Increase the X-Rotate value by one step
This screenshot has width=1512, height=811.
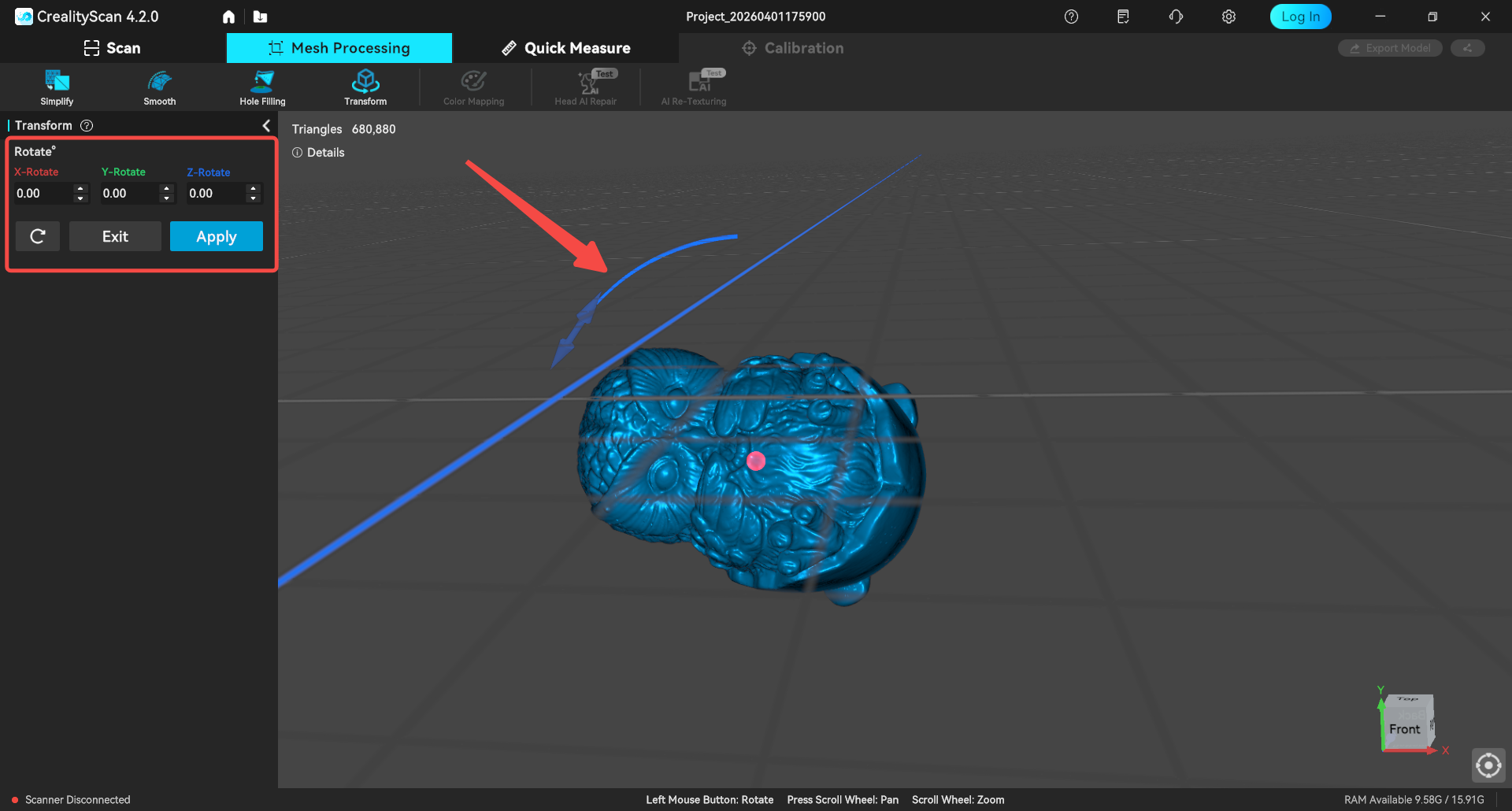pyautogui.click(x=80, y=188)
